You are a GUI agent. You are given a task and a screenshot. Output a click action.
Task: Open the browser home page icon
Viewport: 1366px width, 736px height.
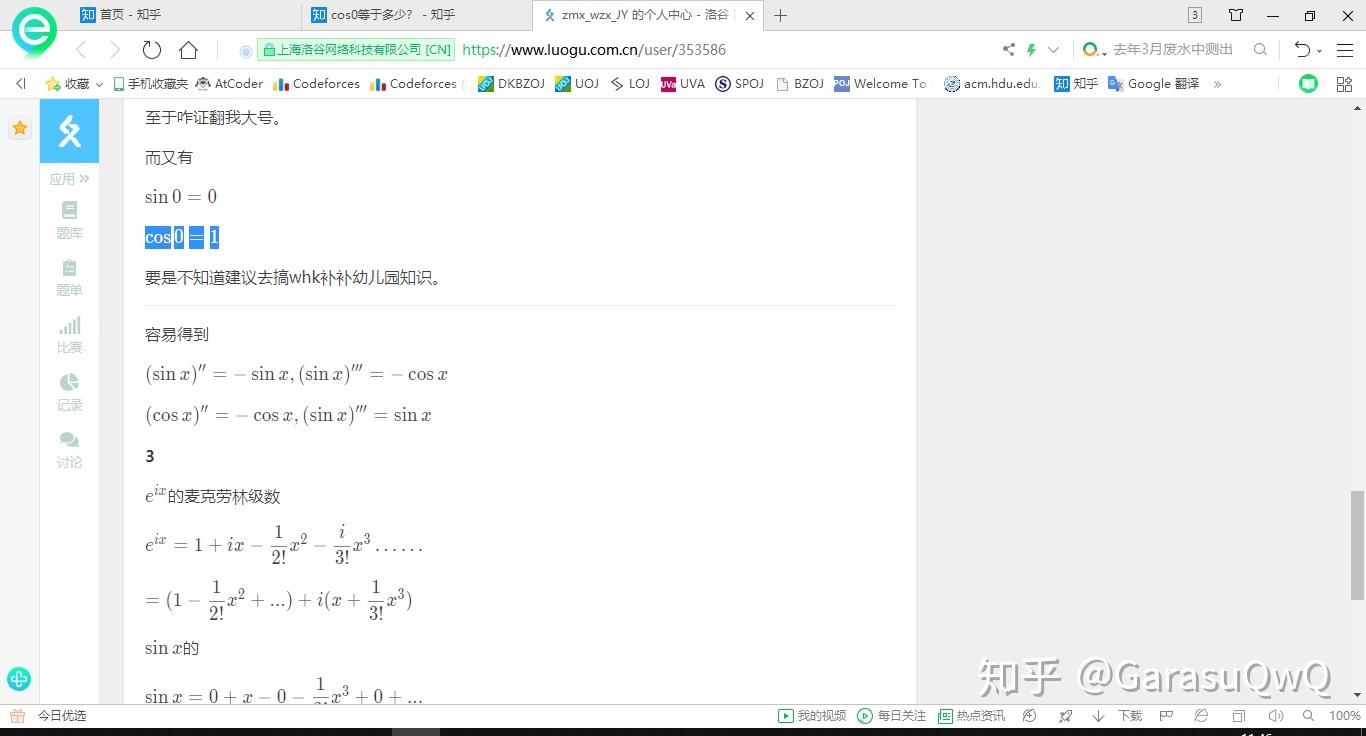click(188, 50)
